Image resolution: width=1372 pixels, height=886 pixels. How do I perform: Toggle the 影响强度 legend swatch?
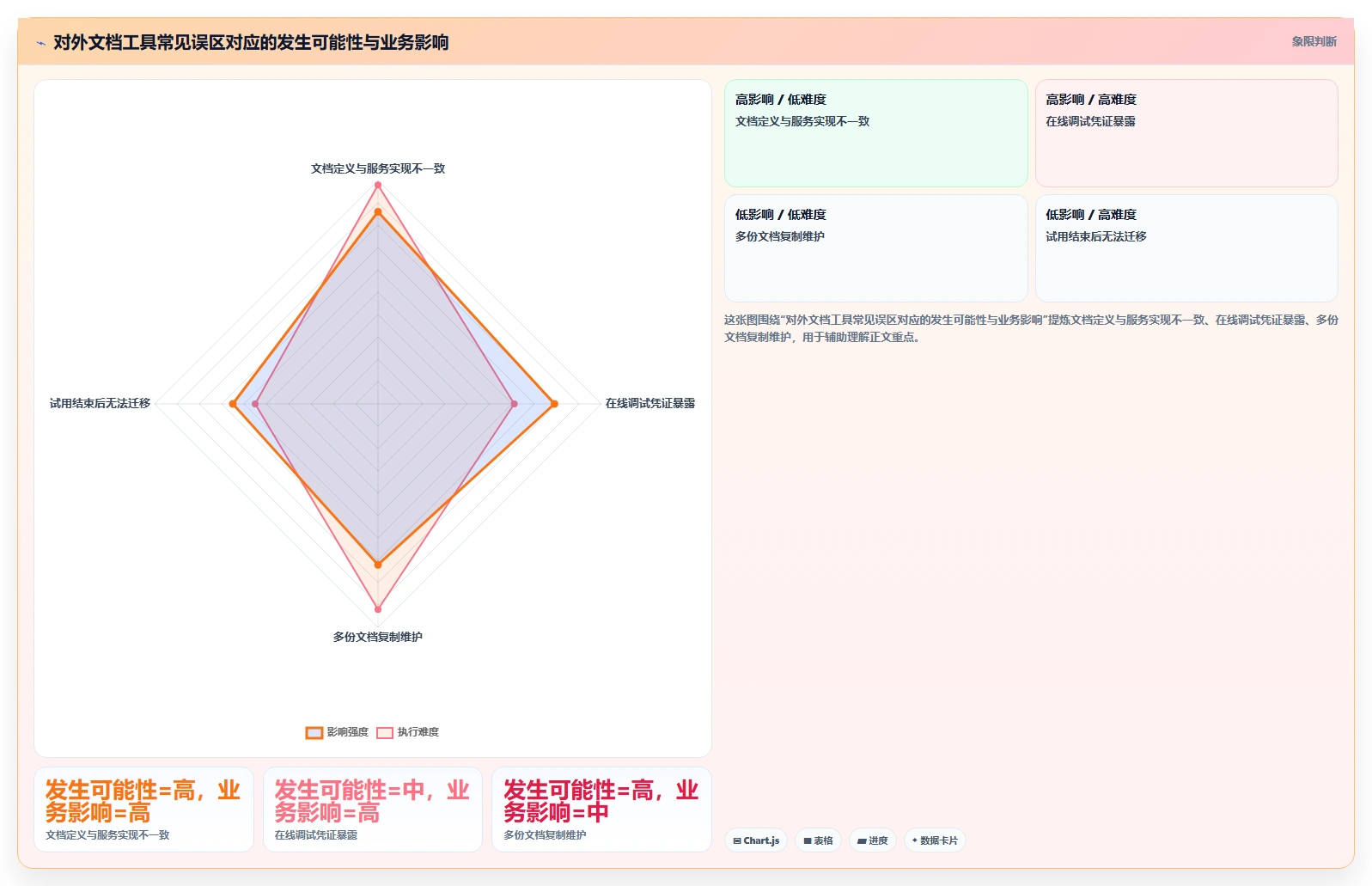coord(314,732)
